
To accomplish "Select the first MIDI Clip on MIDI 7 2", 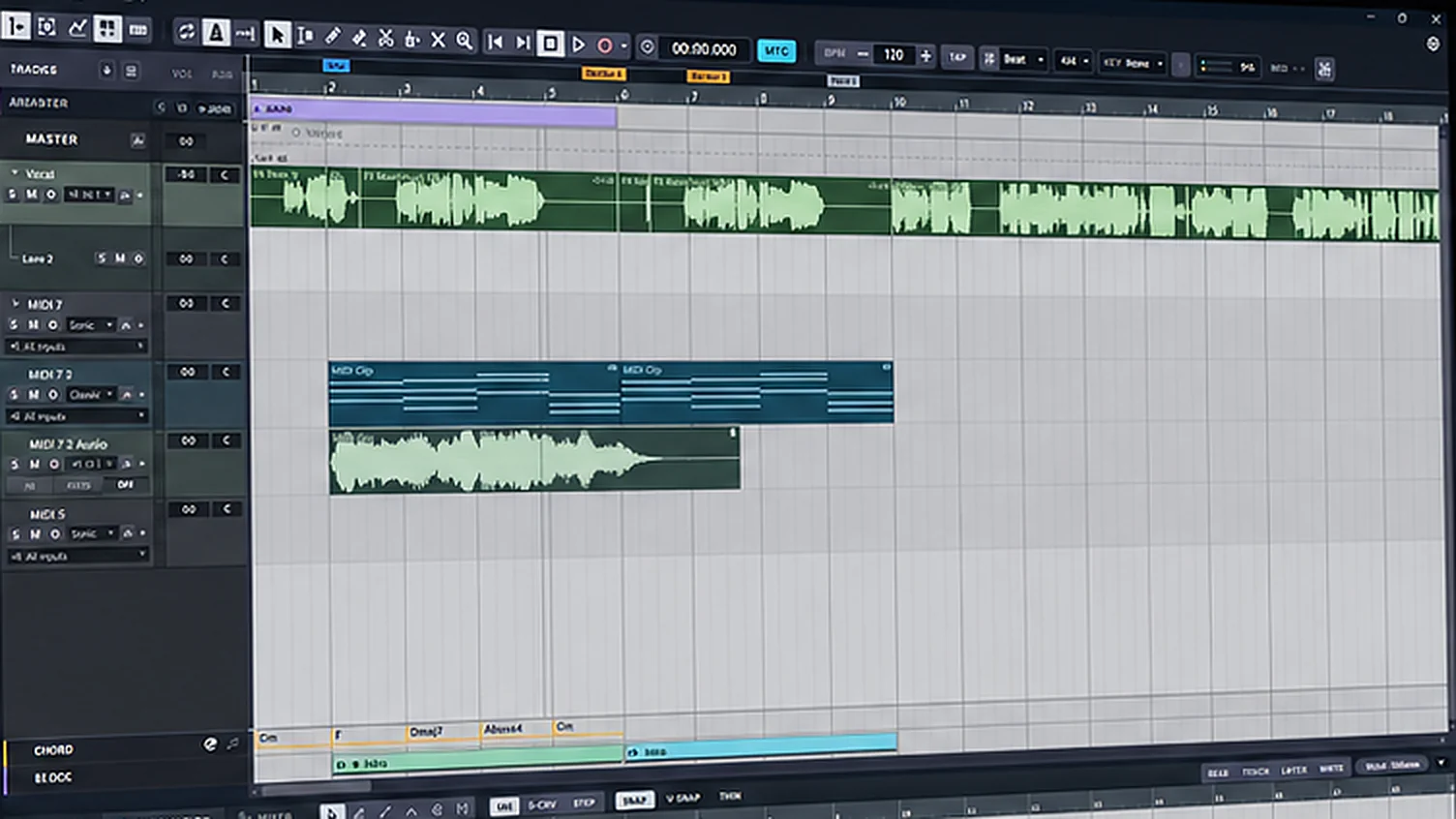I will [474, 393].
